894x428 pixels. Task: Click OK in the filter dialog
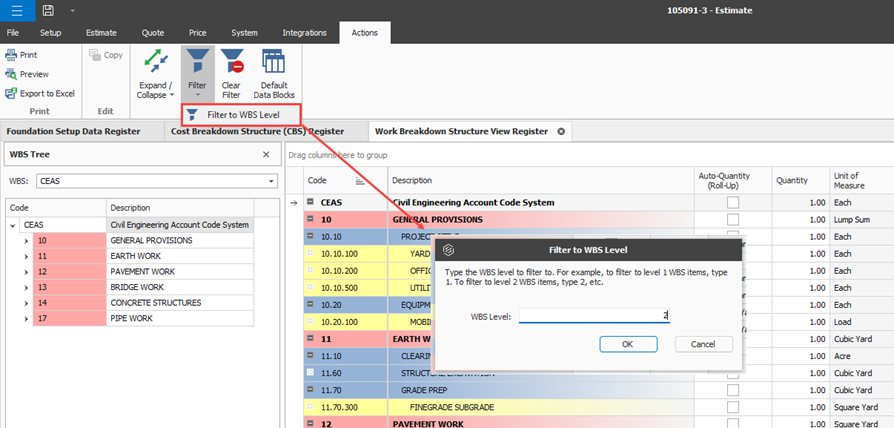[x=627, y=344]
